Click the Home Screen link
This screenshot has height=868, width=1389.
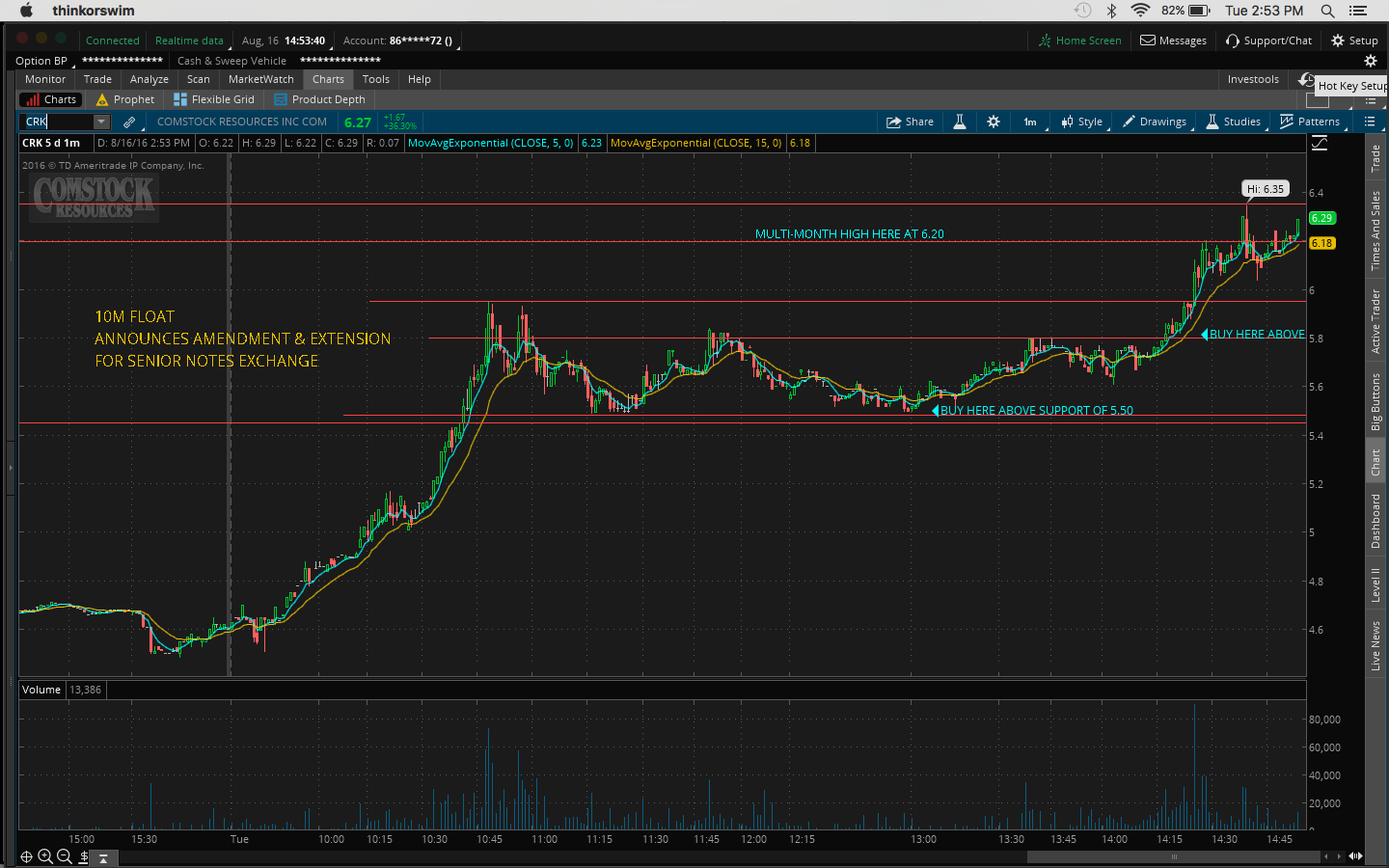click(1079, 41)
